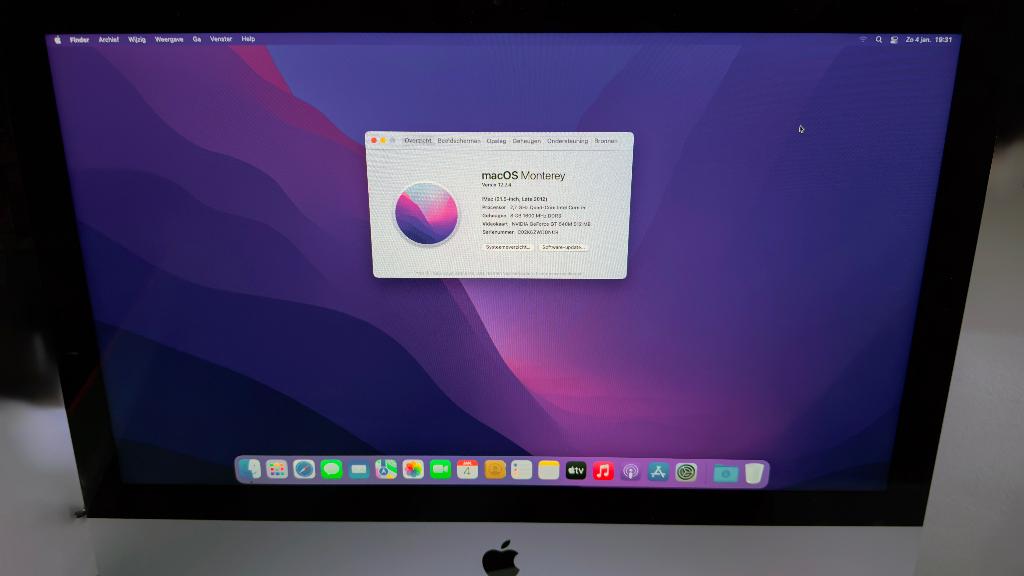Screen dimensions: 1024x576
Task: Open the Help menu
Action: pos(248,39)
